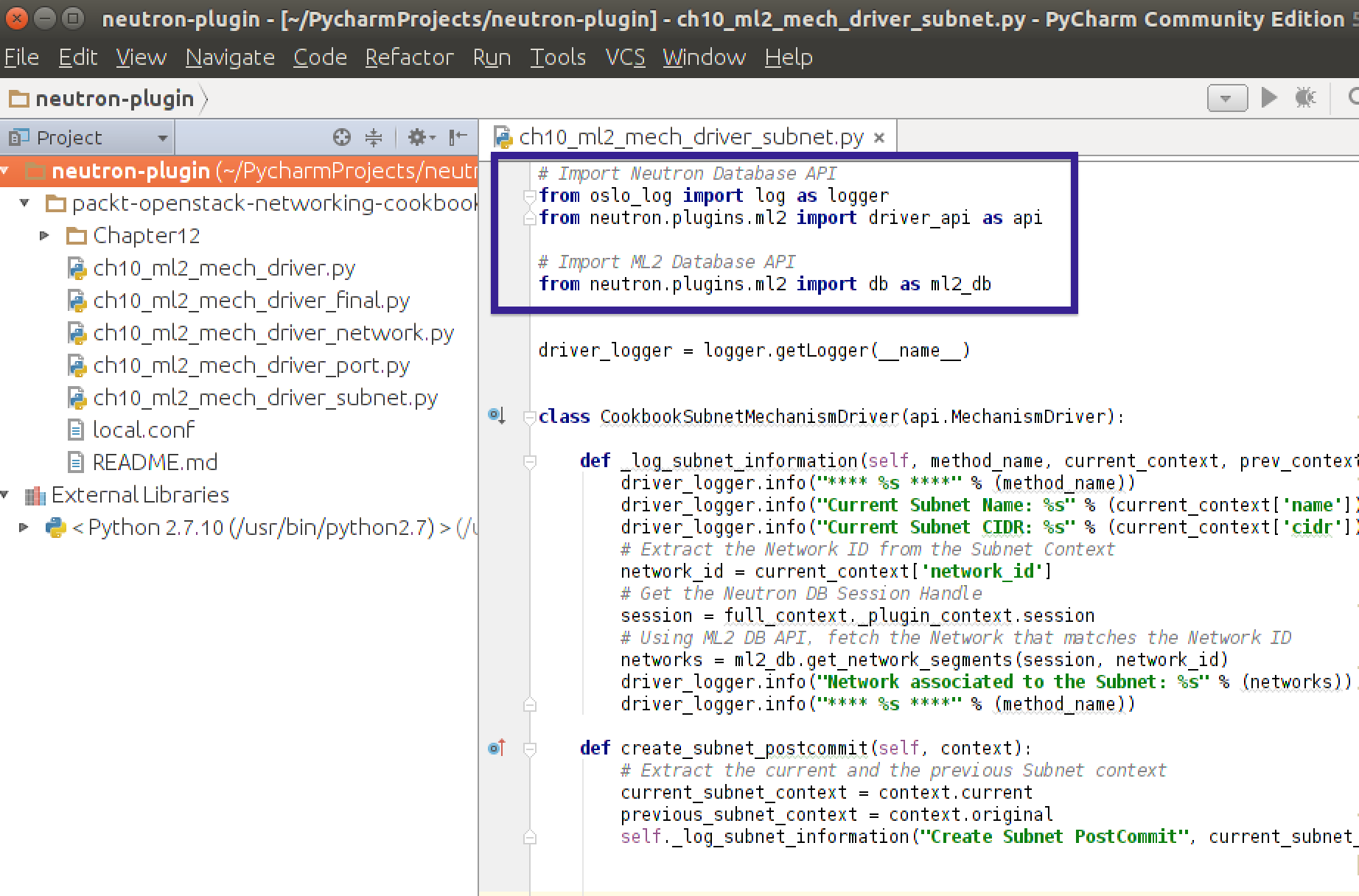
Task: Hide the Project tool window
Action: click(x=458, y=137)
